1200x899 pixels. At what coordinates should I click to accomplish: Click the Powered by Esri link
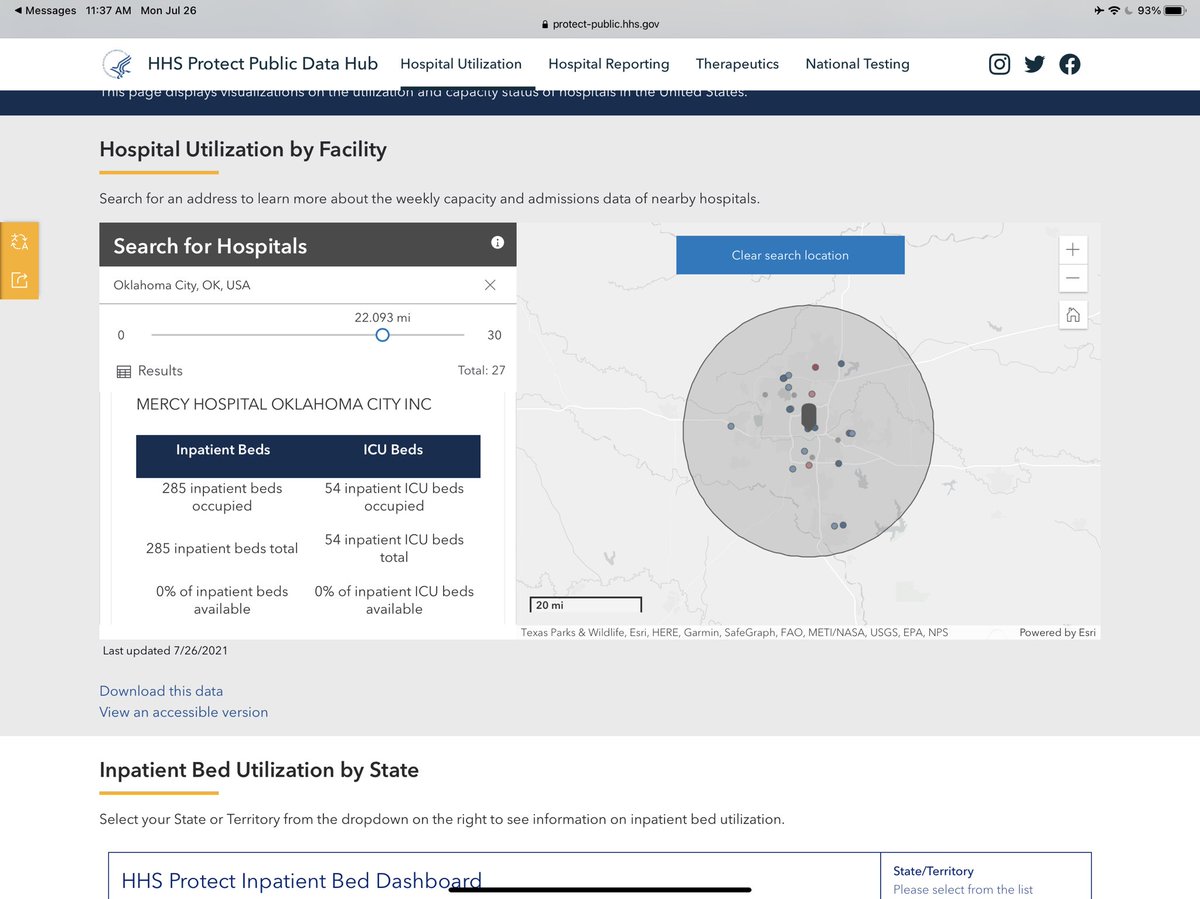tap(1057, 632)
